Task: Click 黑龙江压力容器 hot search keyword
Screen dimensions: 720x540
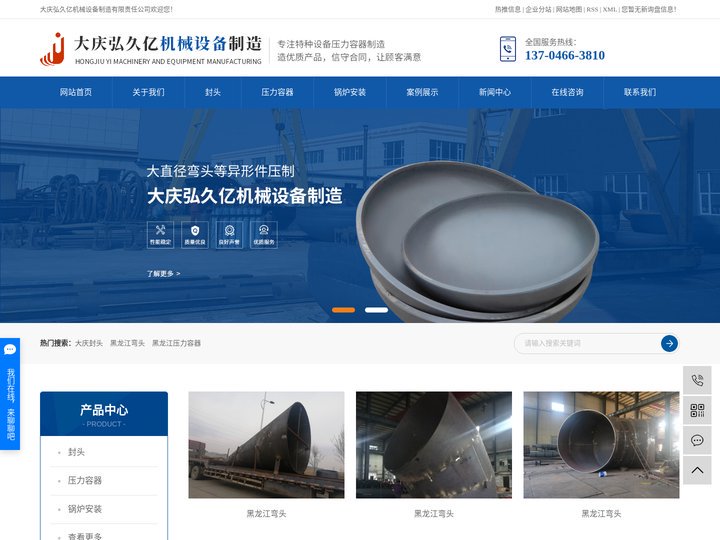Action: [176, 343]
